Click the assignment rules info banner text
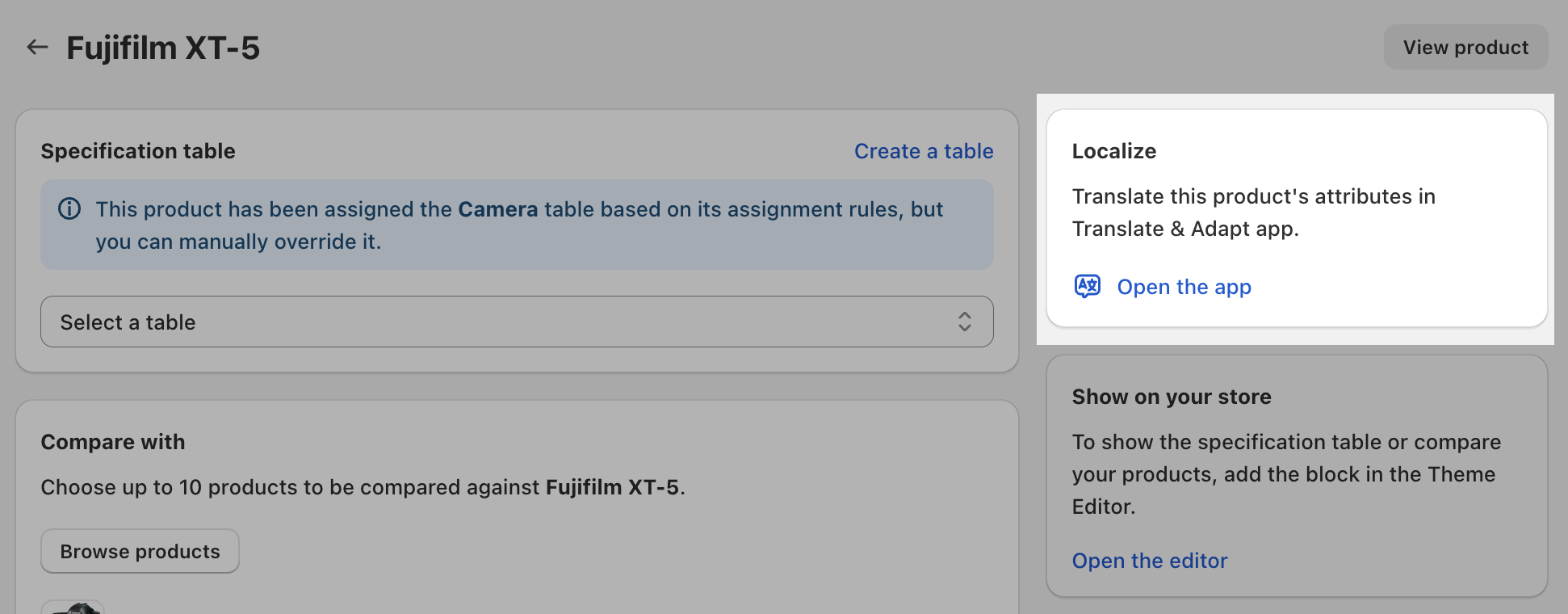This screenshot has height=614, width=1568. tap(519, 225)
